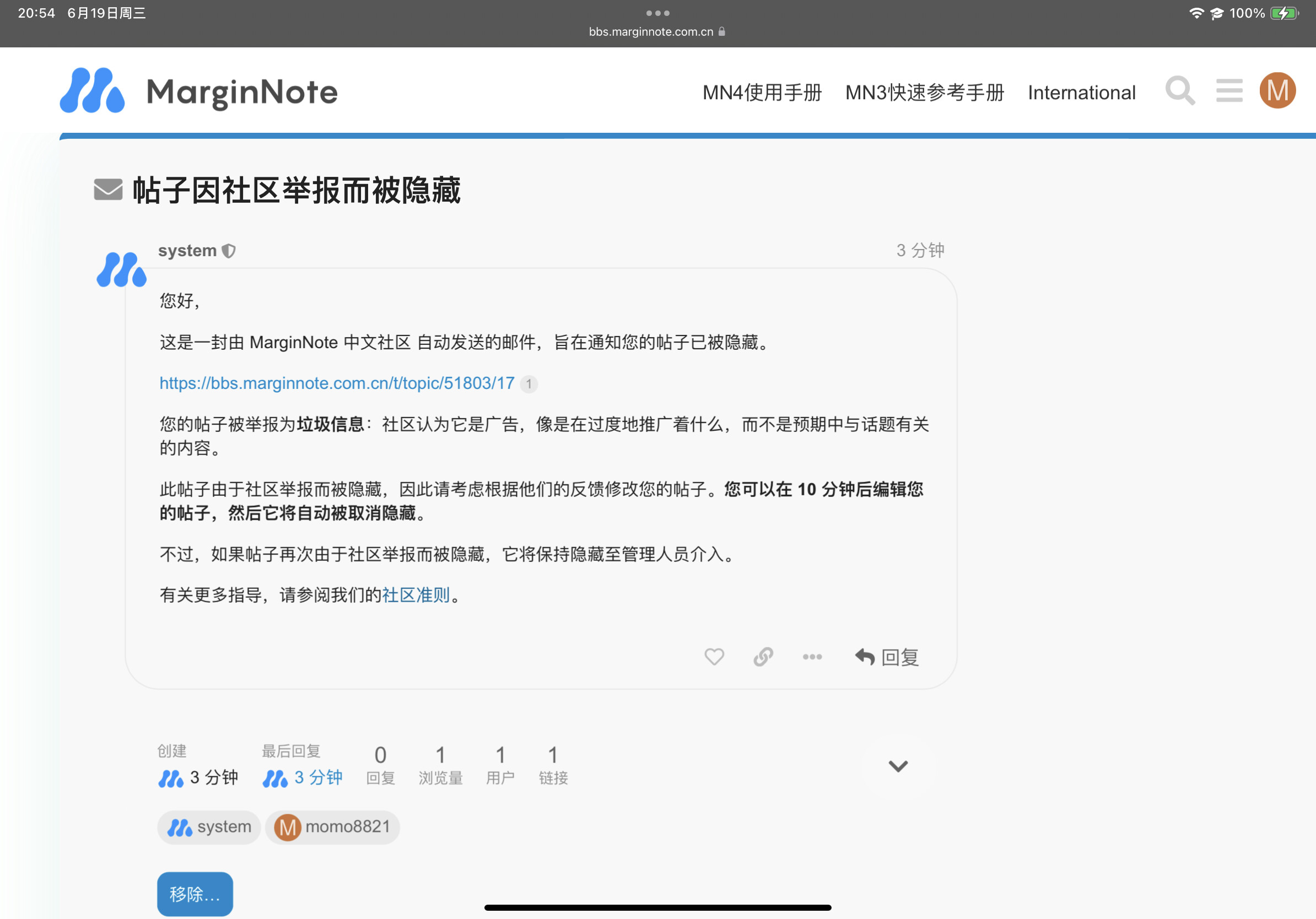The image size is (1316, 919).
Task: Click the system username link
Action: click(187, 250)
